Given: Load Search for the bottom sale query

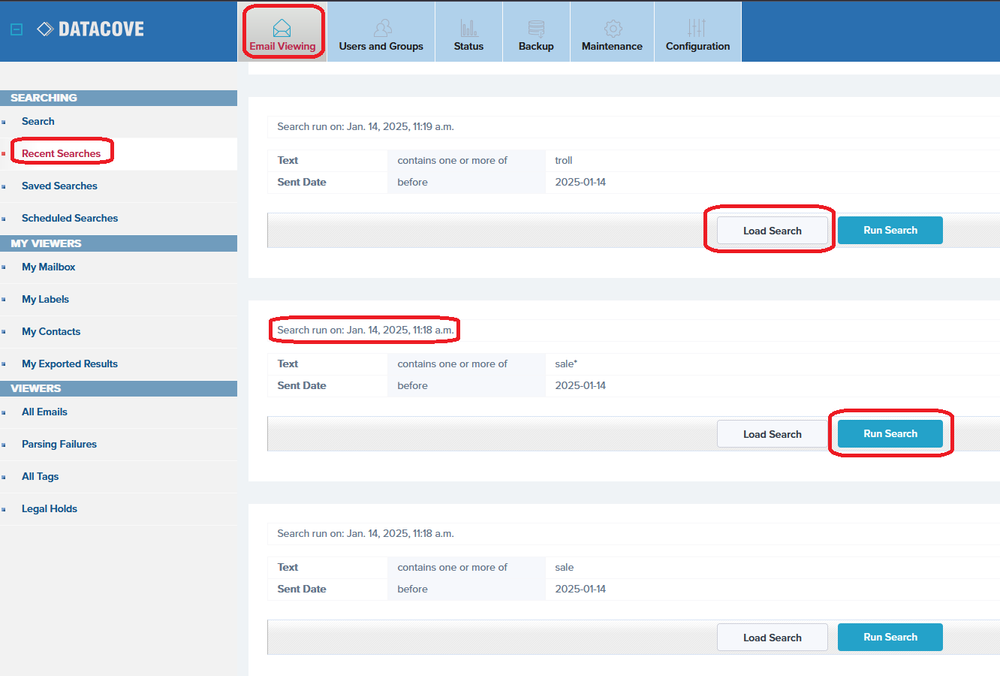Looking at the screenshot, I should [772, 637].
